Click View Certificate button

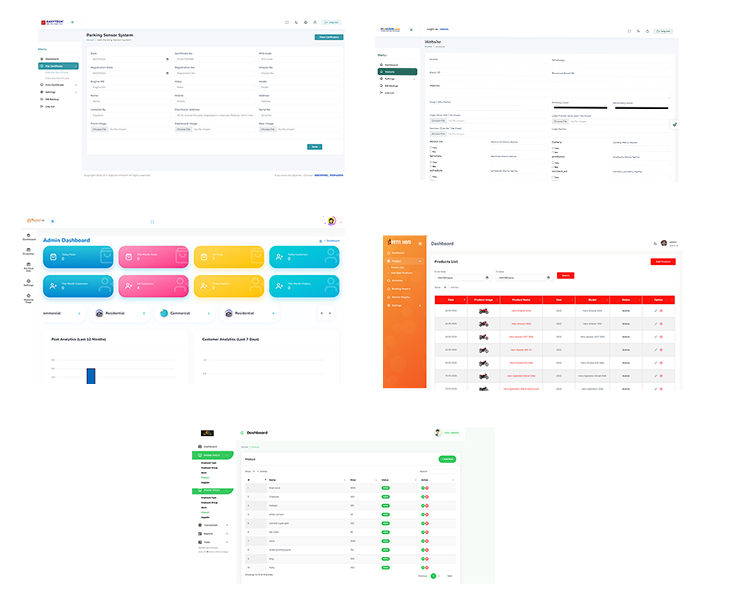[x=328, y=37]
